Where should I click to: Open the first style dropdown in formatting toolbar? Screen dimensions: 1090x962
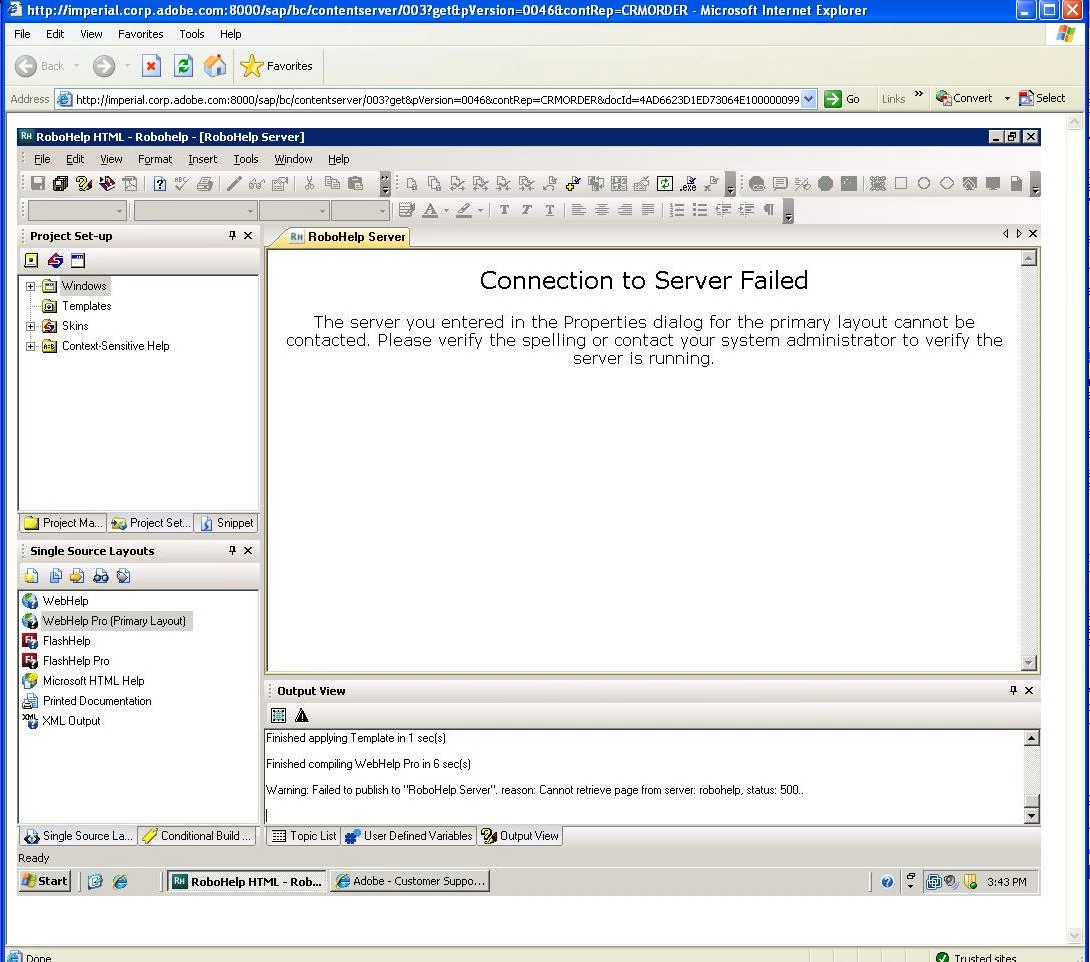(x=120, y=210)
